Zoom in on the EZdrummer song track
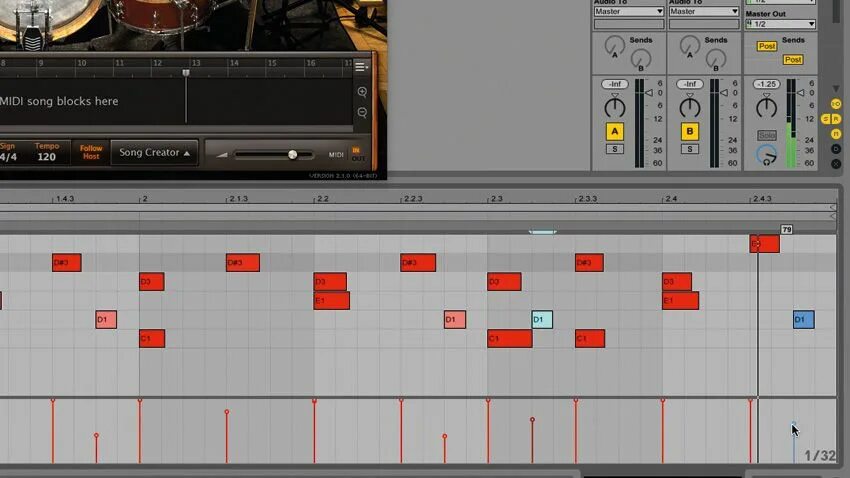The image size is (850, 478). click(362, 92)
